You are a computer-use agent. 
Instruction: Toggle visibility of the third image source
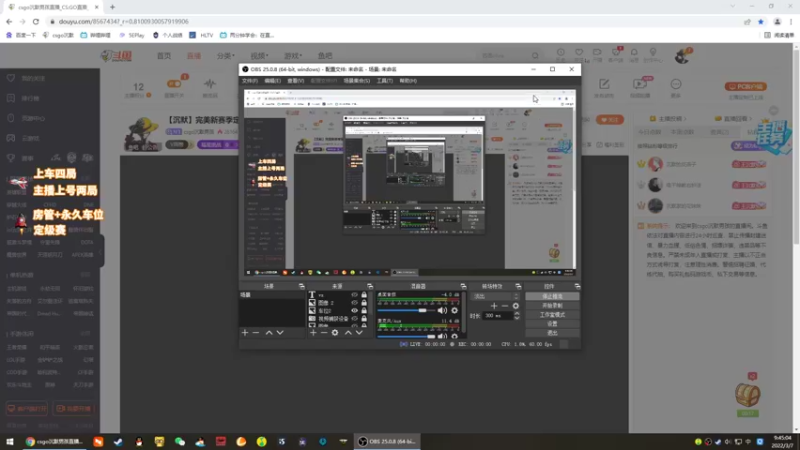click(x=354, y=310)
